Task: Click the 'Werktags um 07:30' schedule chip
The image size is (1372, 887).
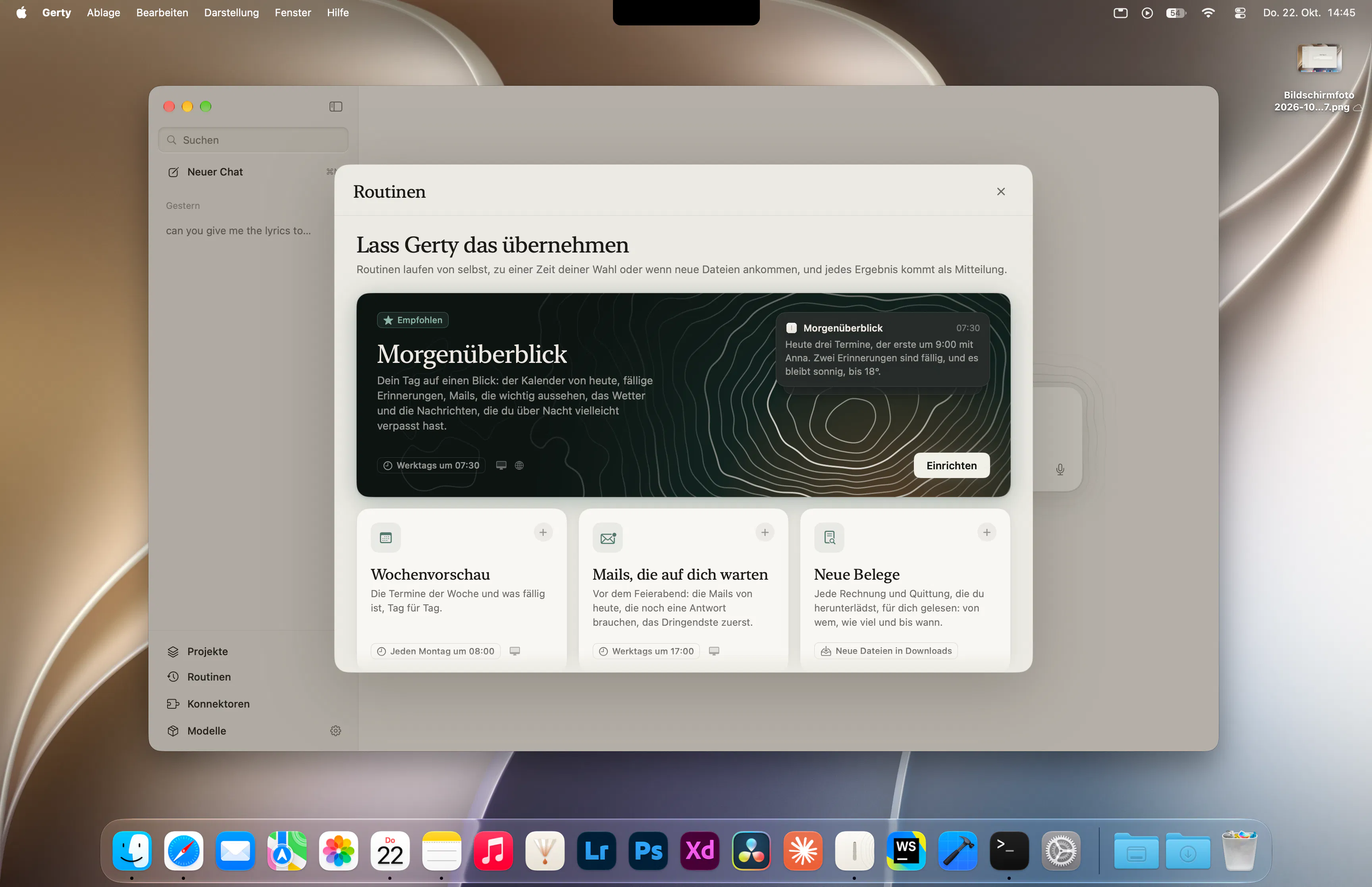Action: coord(431,465)
